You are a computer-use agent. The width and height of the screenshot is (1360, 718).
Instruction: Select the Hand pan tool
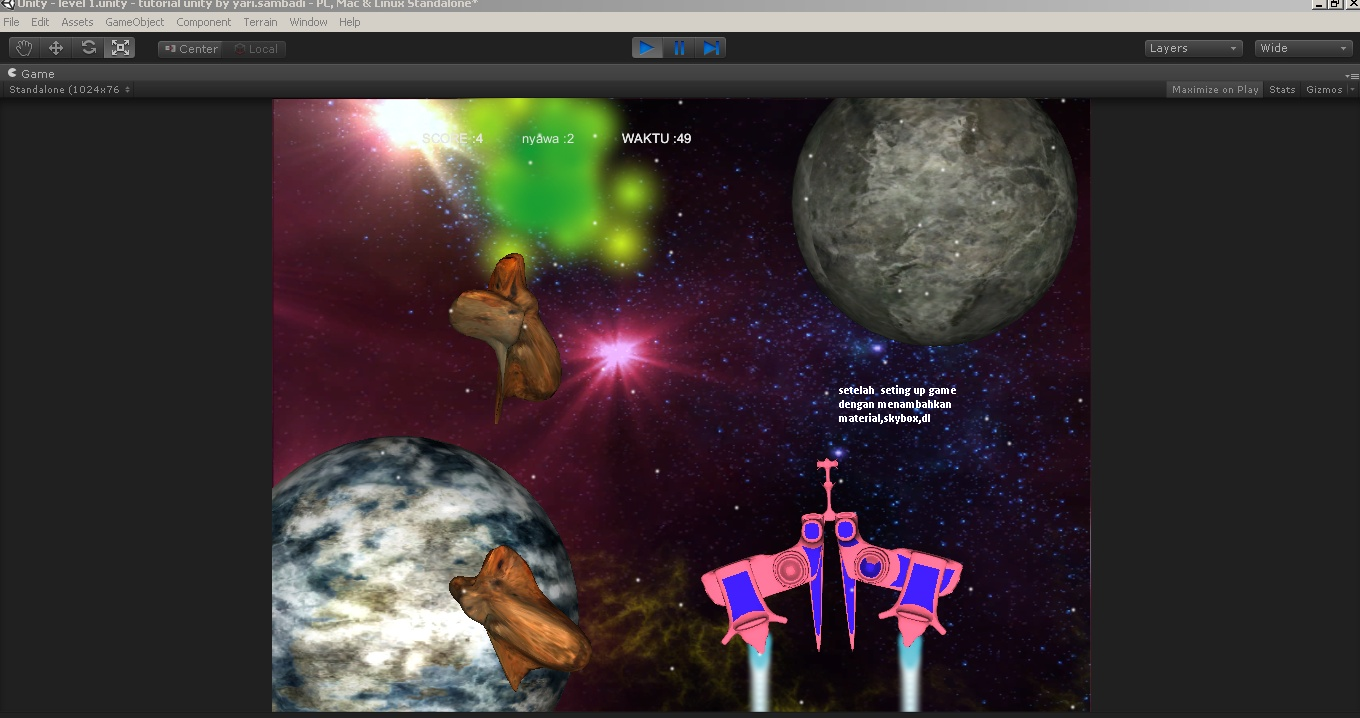23,47
